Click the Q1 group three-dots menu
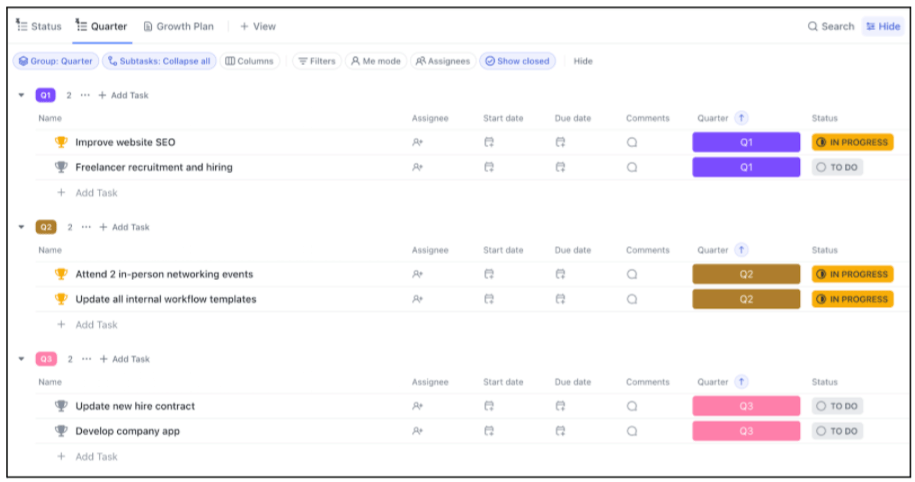The image size is (915, 482). [85, 95]
